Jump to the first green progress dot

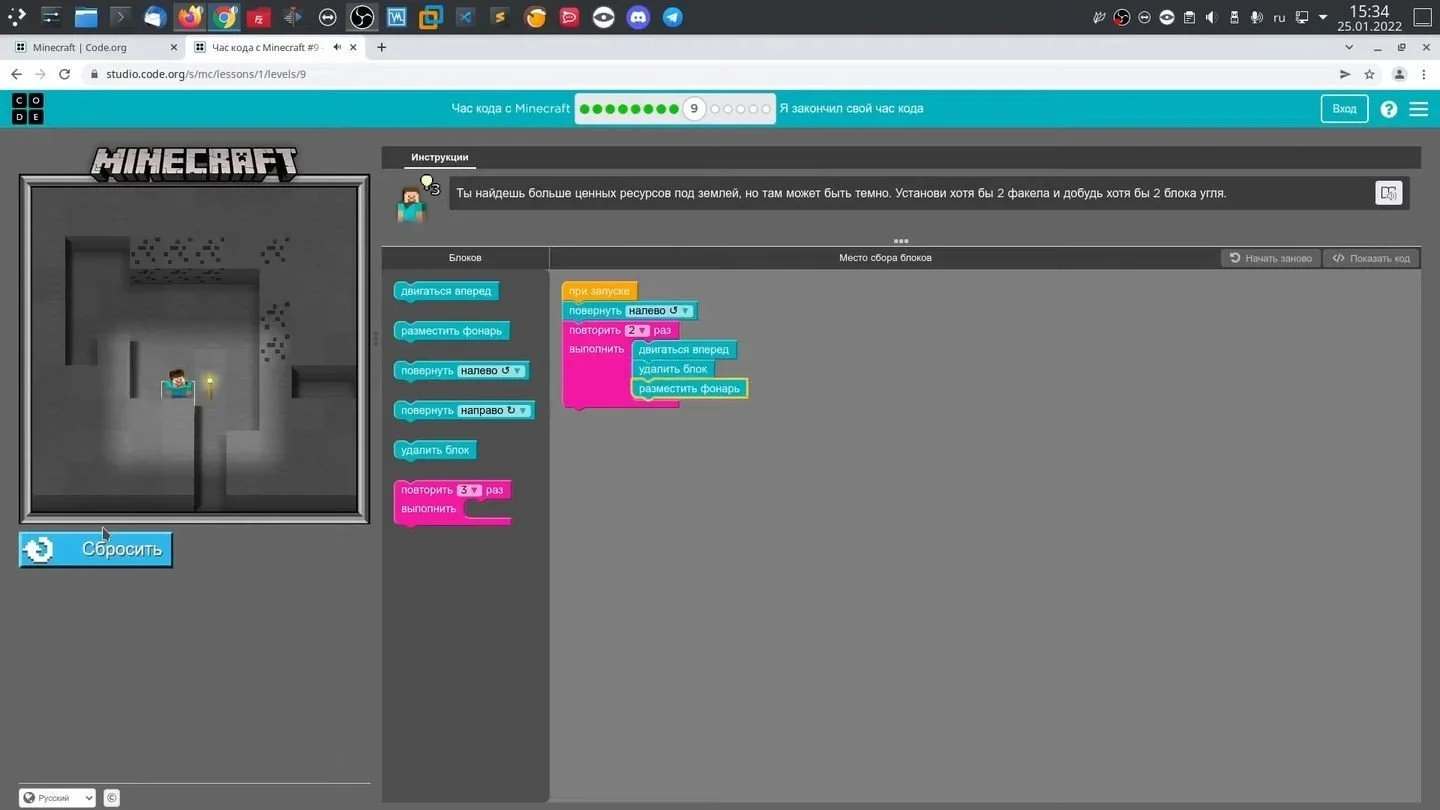click(584, 109)
